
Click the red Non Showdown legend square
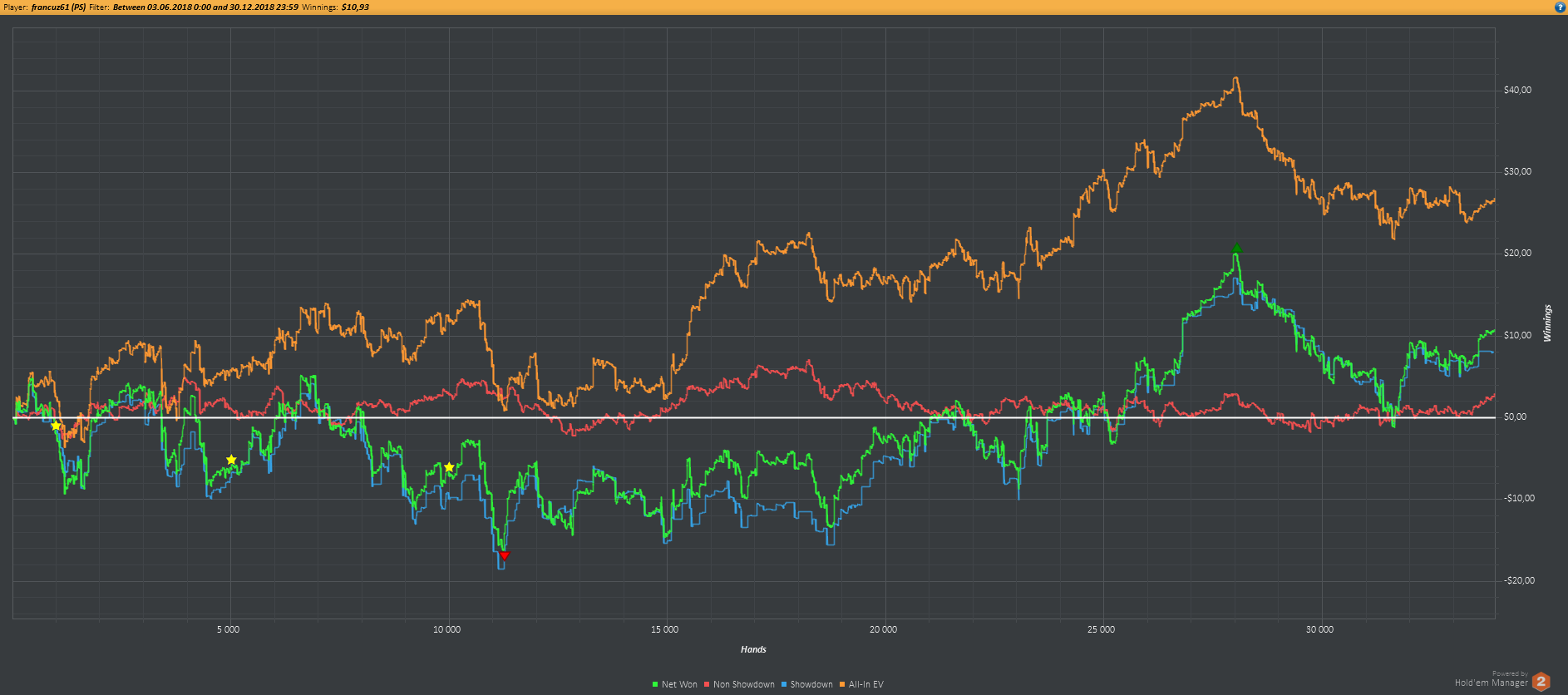[707, 684]
